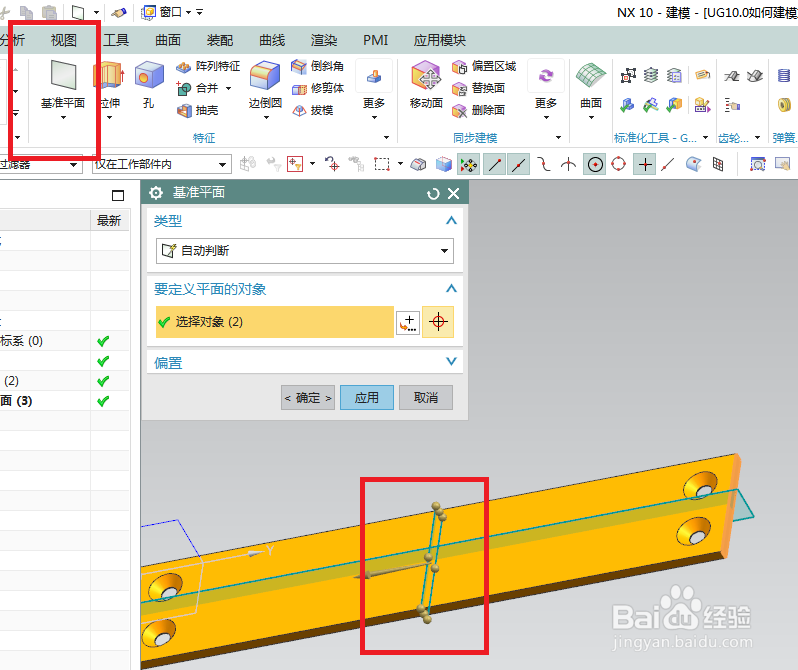Choose the Draft (拔模) tool
This screenshot has height=670, width=798.
pos(312,110)
